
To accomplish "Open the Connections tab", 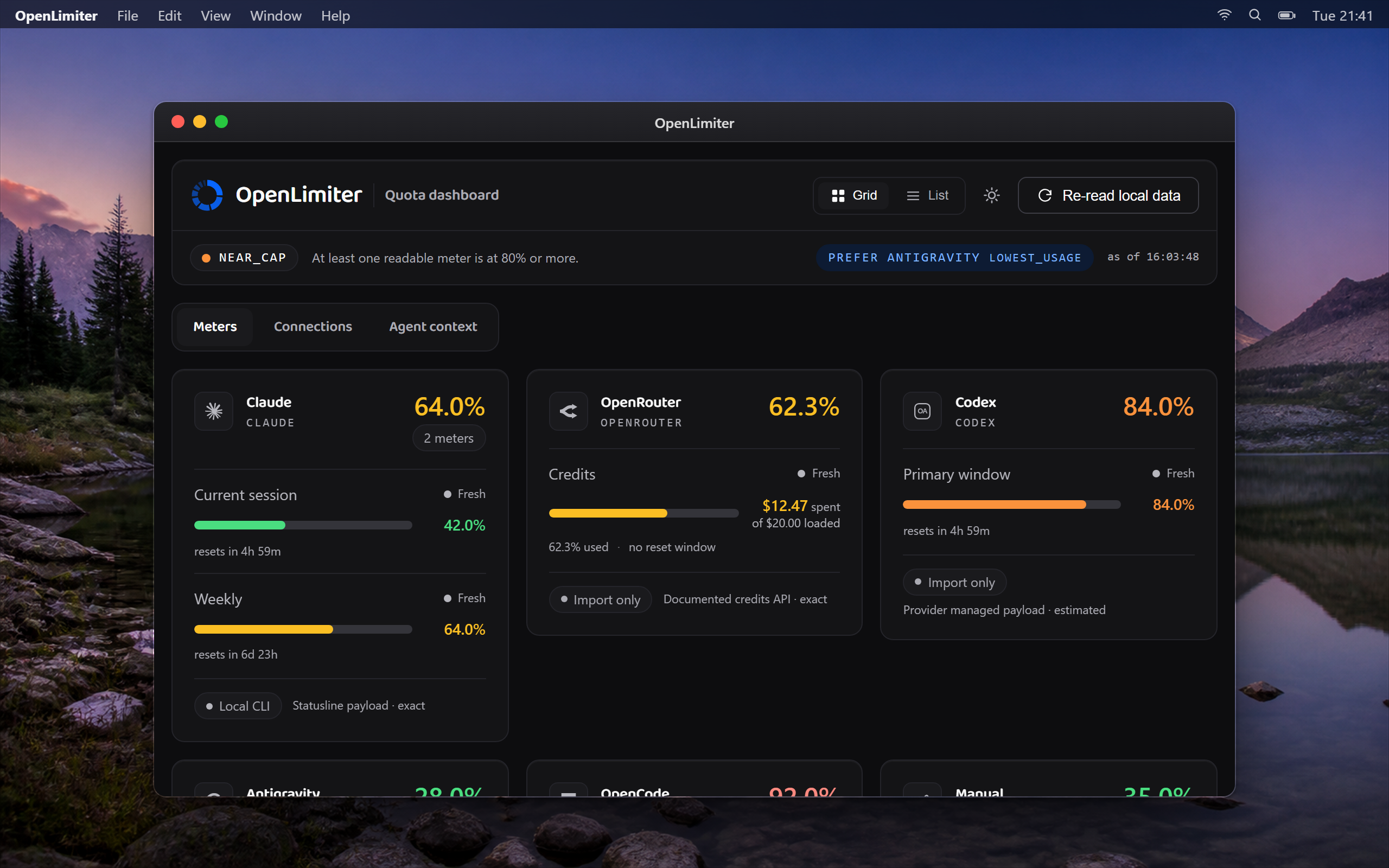I will click(313, 327).
